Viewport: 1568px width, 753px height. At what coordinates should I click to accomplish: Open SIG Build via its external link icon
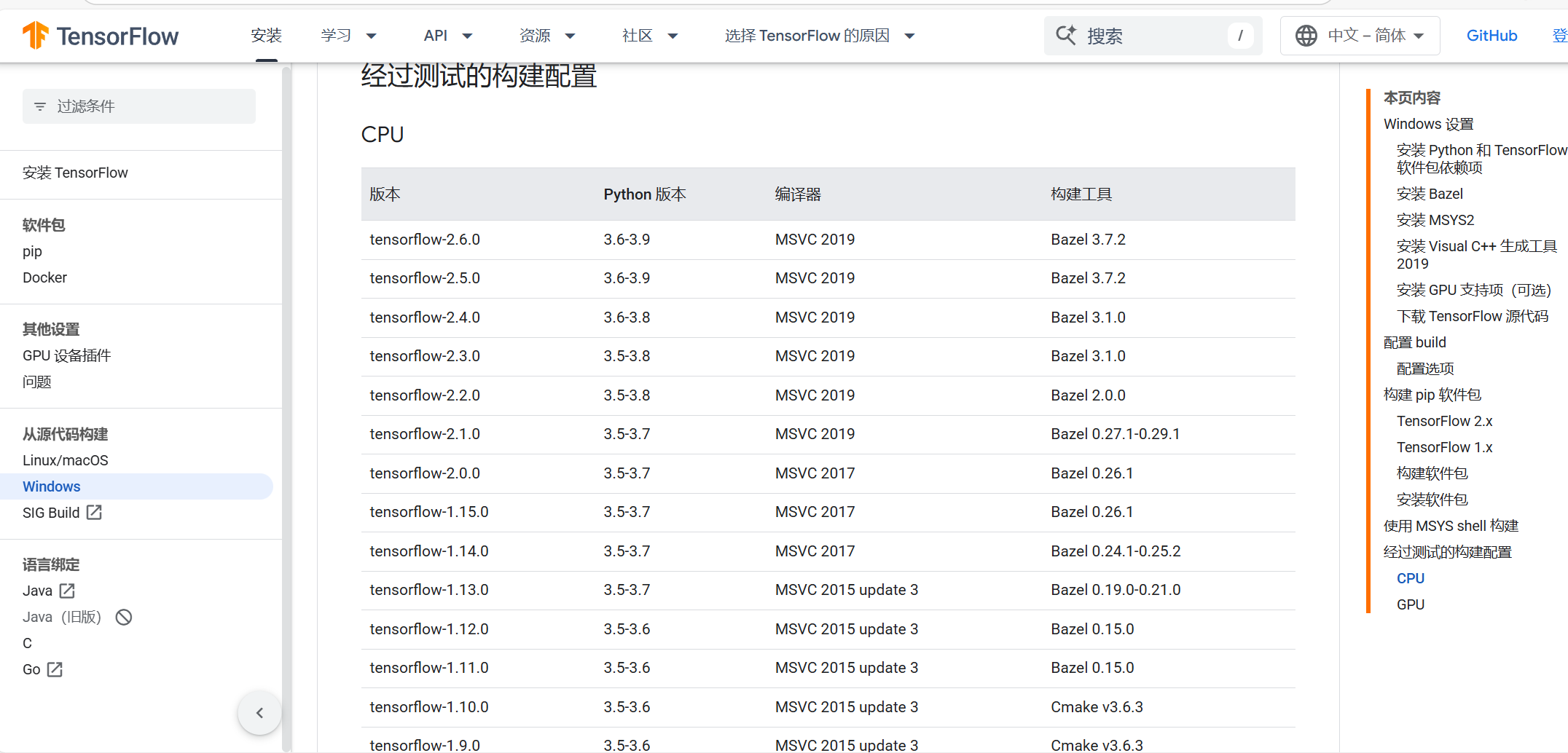(x=95, y=512)
